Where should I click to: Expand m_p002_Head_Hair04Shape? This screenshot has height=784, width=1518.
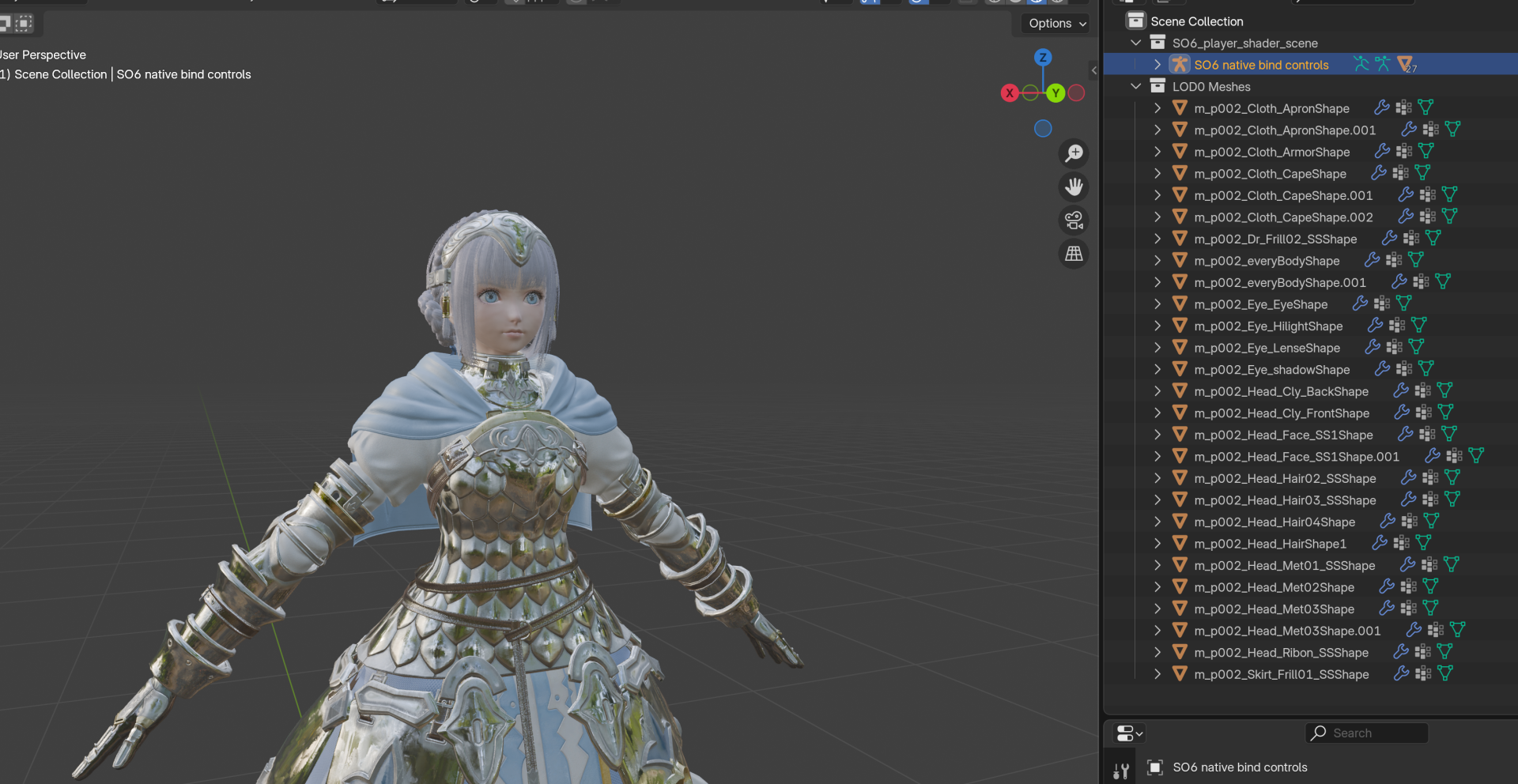pos(1157,521)
